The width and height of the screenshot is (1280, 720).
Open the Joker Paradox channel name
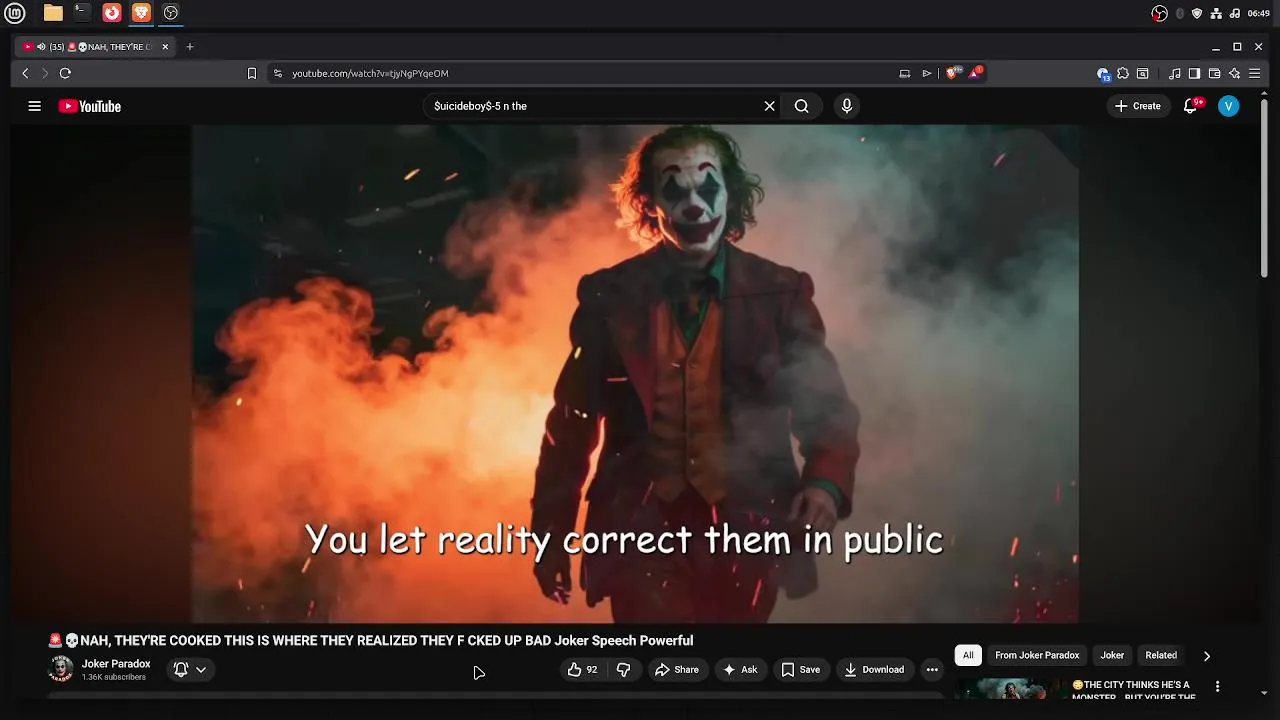pos(116,664)
